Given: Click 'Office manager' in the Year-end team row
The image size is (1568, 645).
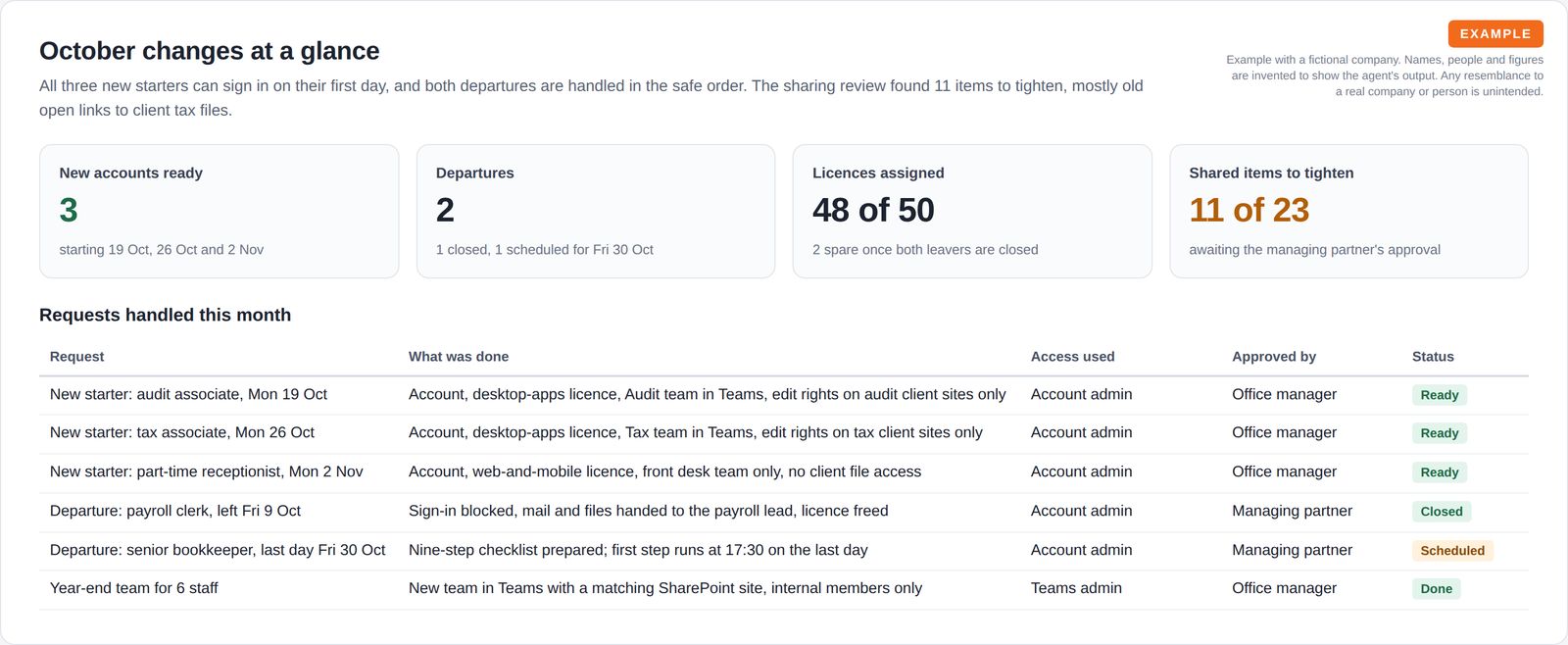Looking at the screenshot, I should pyautogui.click(x=1285, y=588).
